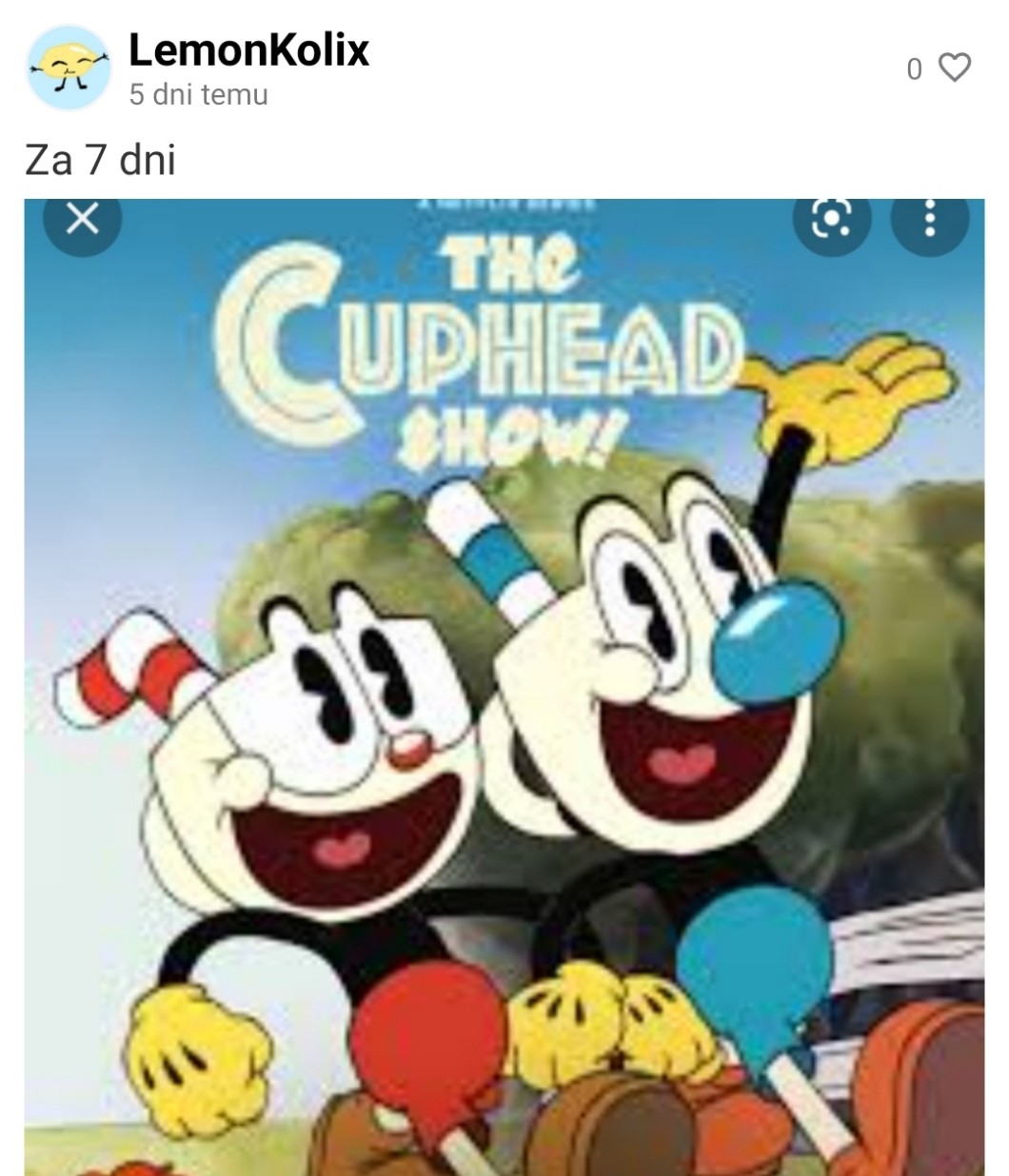Select the "Za 7 dni" post text
Image resolution: width=1009 pixels, height=1176 pixels.
pos(100,159)
